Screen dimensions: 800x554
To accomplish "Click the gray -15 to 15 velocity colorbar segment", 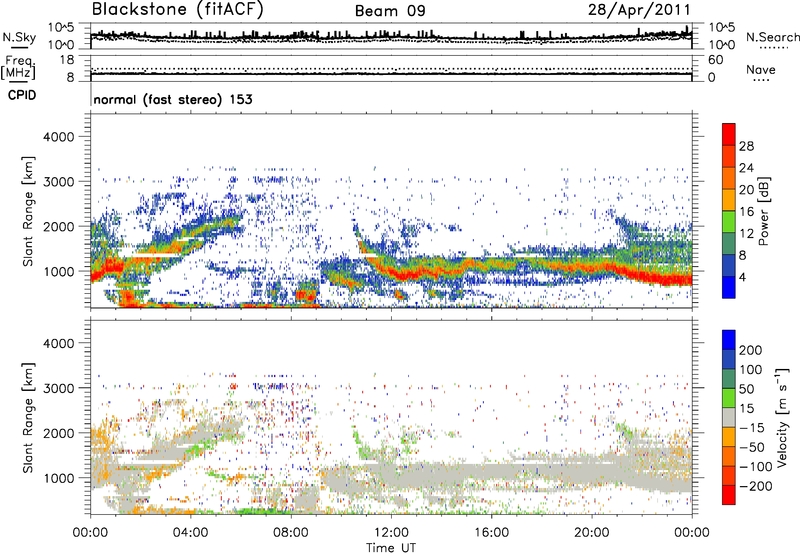I will [729, 418].
